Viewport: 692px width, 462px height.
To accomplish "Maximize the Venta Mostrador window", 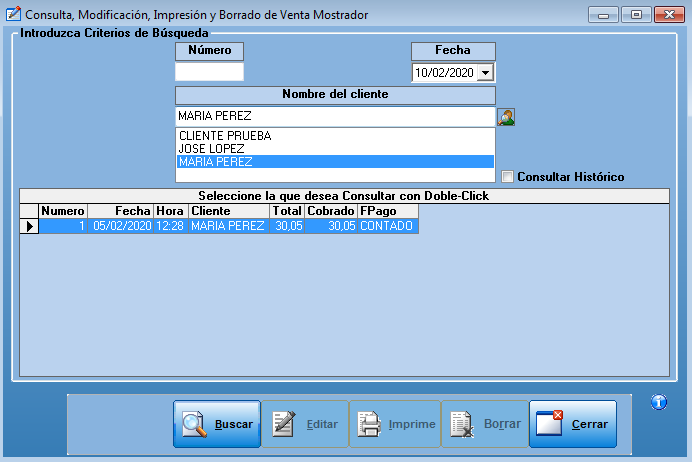I will pyautogui.click(x=636, y=15).
